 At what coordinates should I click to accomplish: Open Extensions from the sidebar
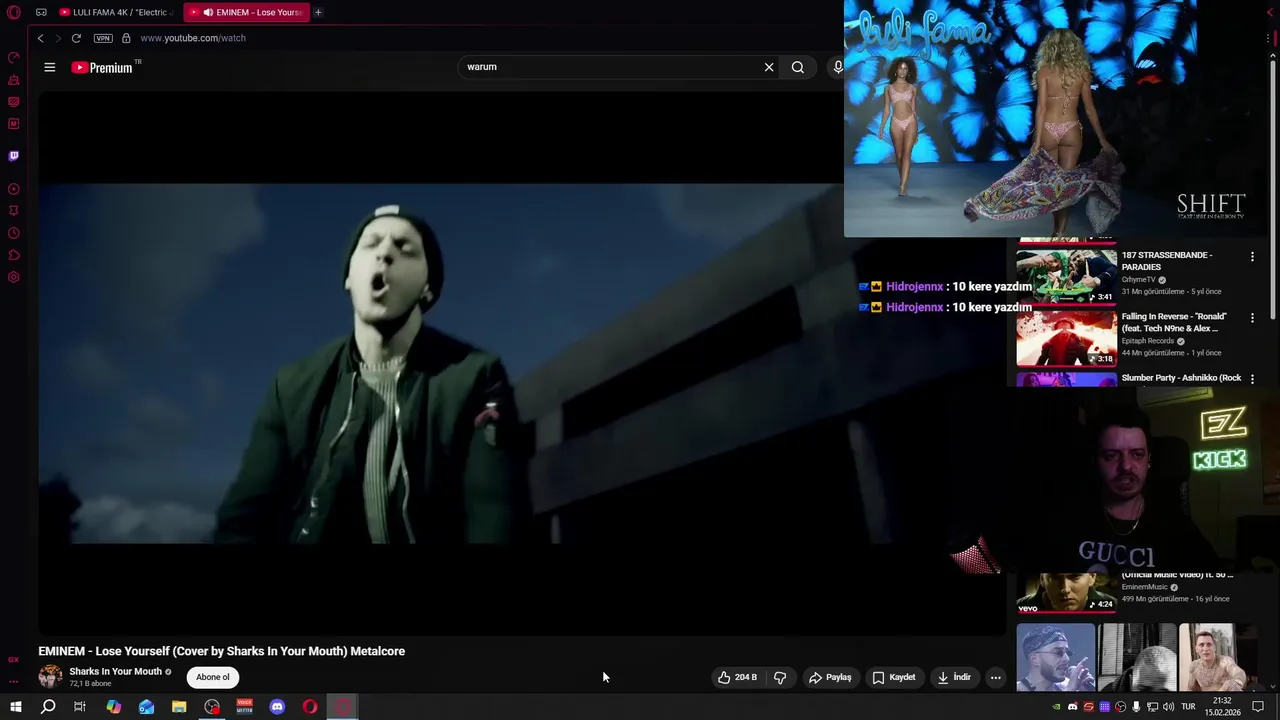pyautogui.click(x=14, y=255)
